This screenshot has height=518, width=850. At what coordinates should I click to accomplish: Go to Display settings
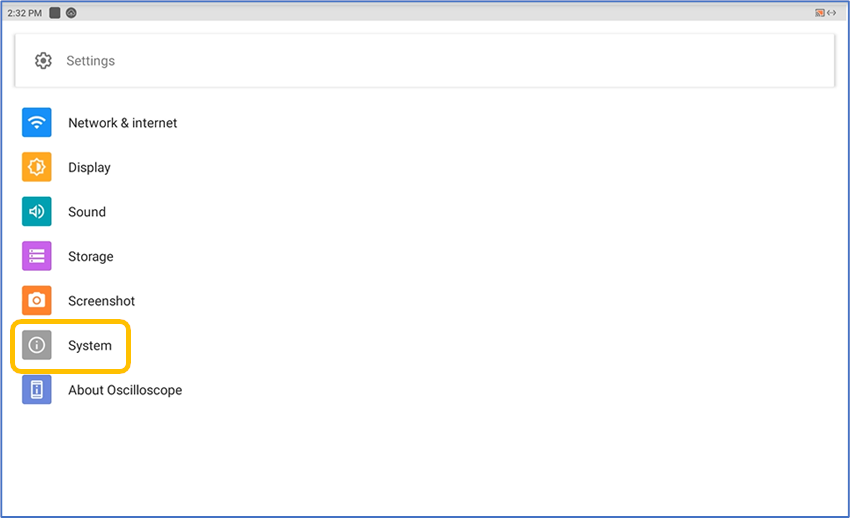tap(89, 167)
